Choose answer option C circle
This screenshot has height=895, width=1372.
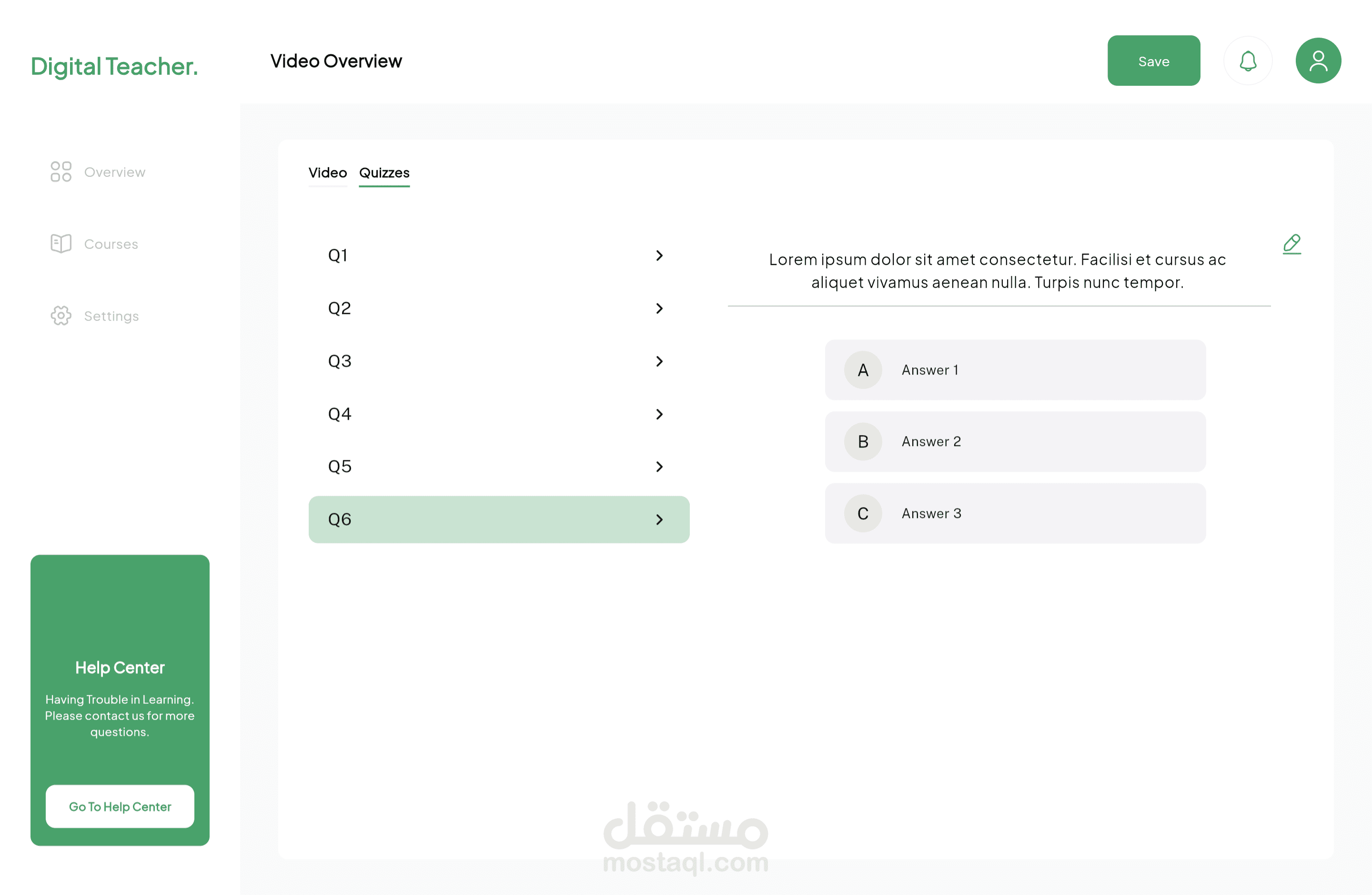click(862, 513)
